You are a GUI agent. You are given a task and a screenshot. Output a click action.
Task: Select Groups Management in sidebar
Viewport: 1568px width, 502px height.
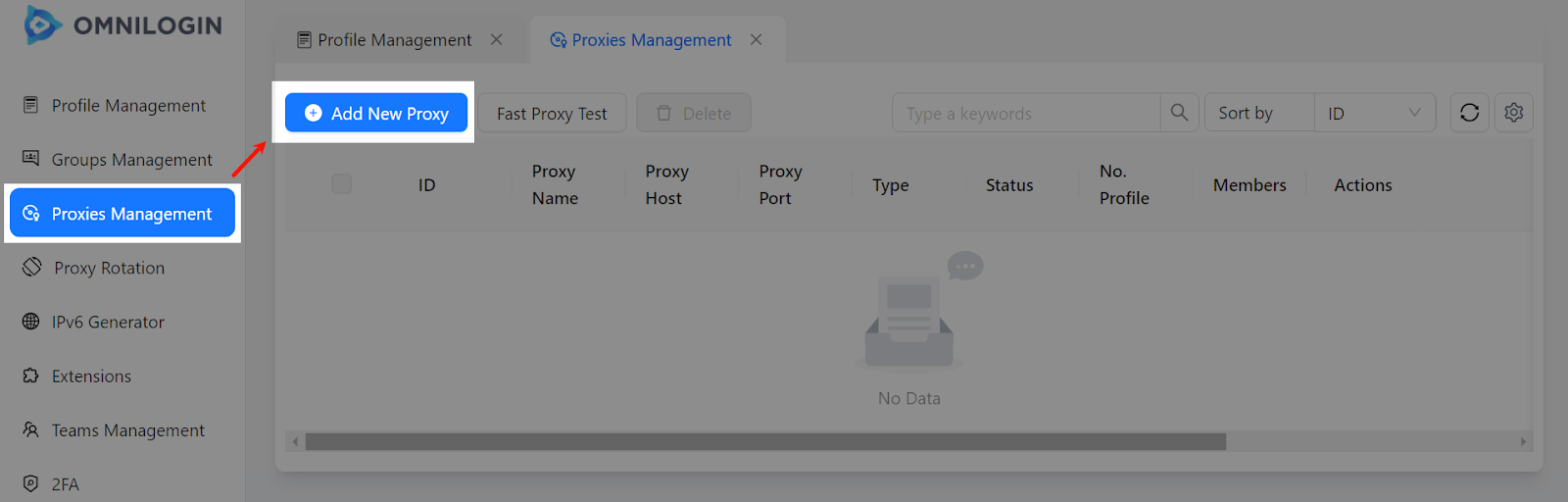point(131,160)
